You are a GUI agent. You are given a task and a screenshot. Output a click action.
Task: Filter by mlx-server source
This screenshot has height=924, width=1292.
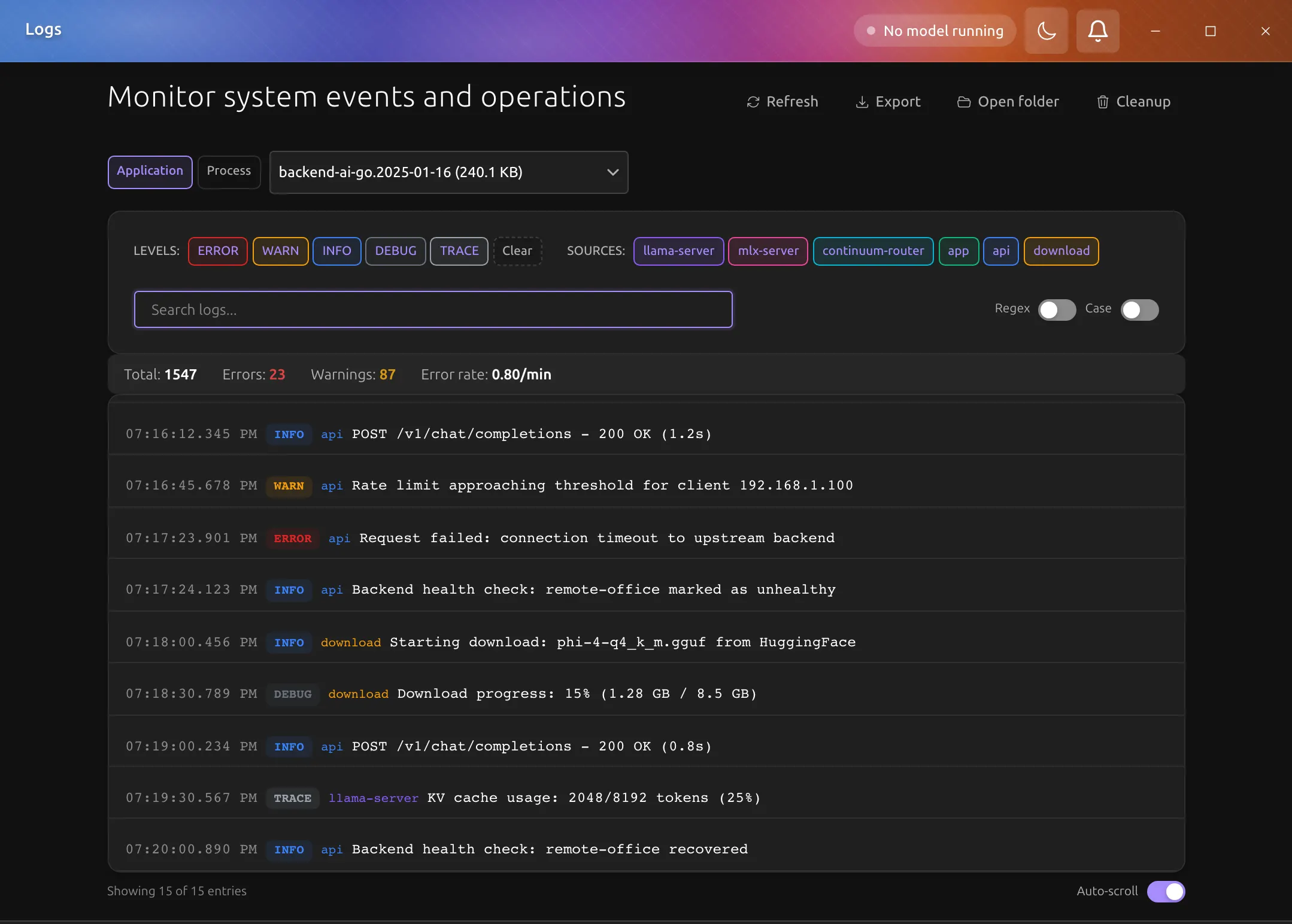[x=768, y=251]
